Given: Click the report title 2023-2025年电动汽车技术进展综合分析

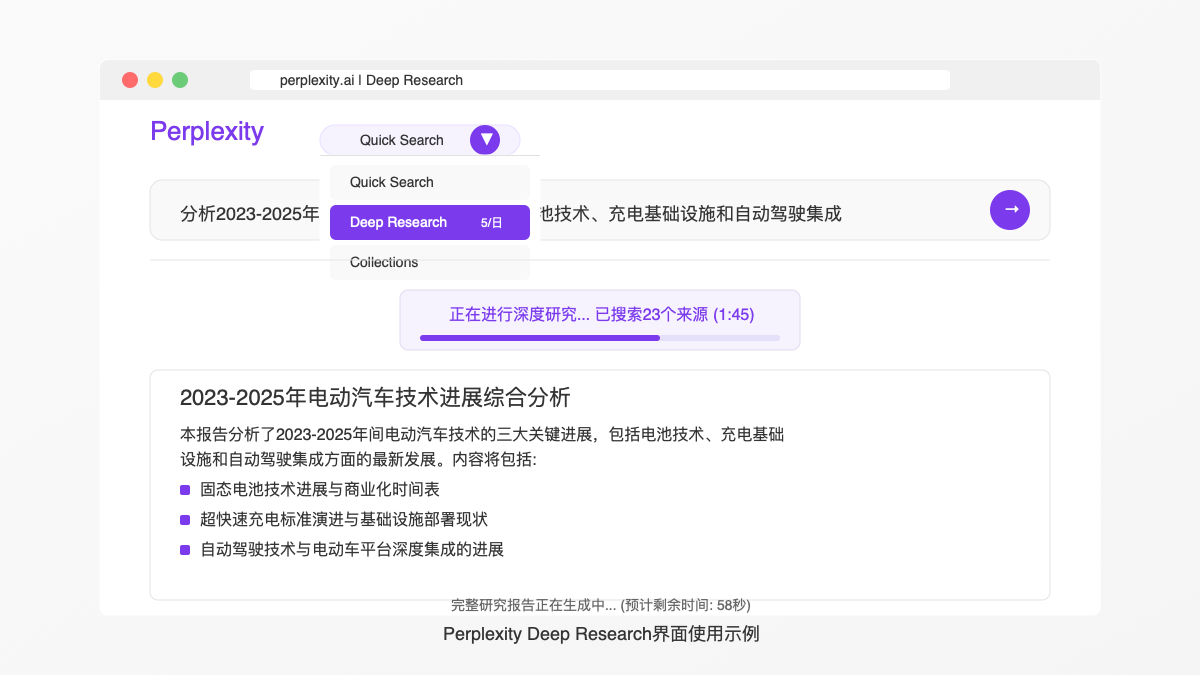Looking at the screenshot, I should 375,397.
